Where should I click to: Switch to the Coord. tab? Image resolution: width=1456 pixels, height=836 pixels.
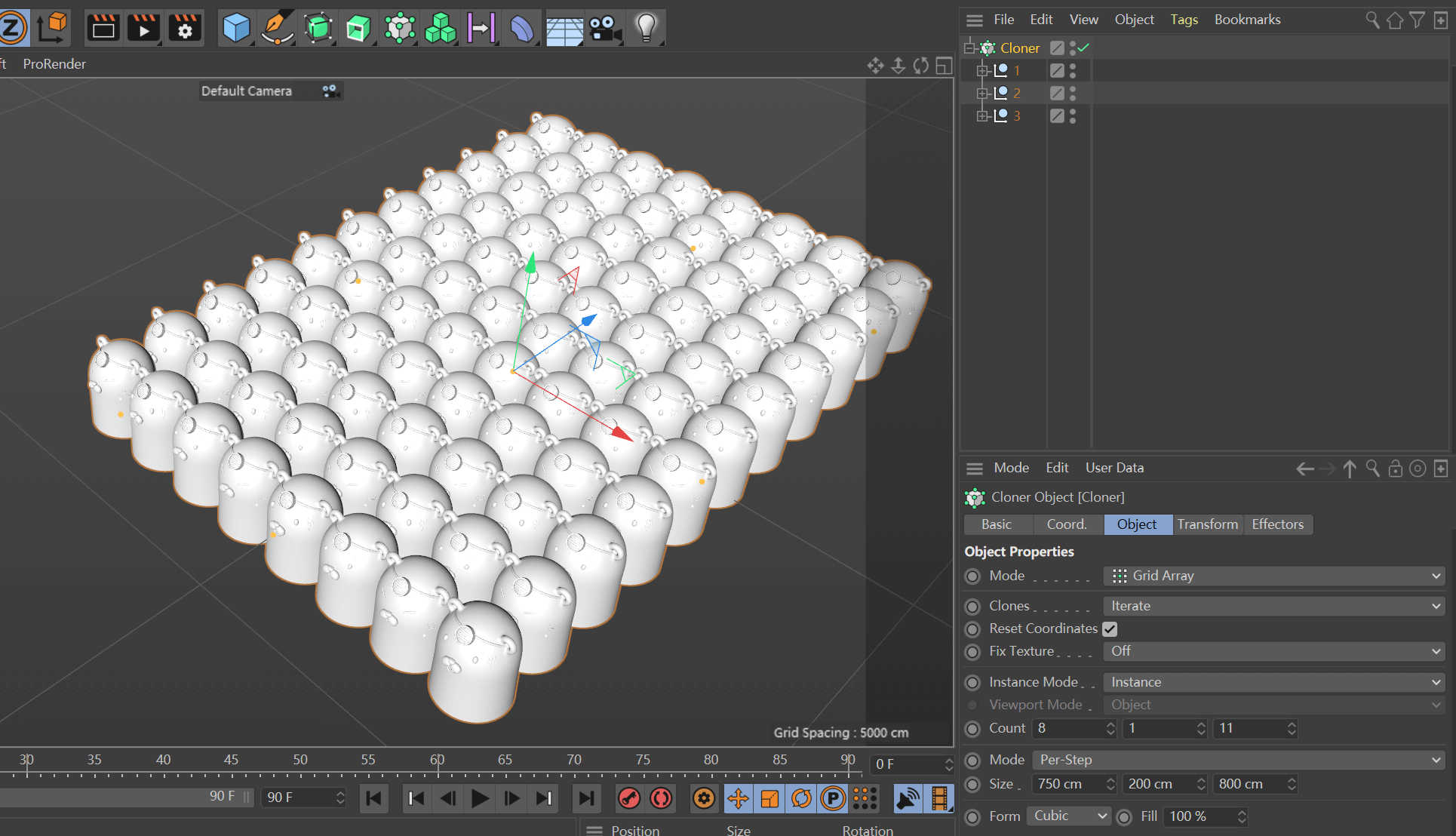click(1067, 525)
